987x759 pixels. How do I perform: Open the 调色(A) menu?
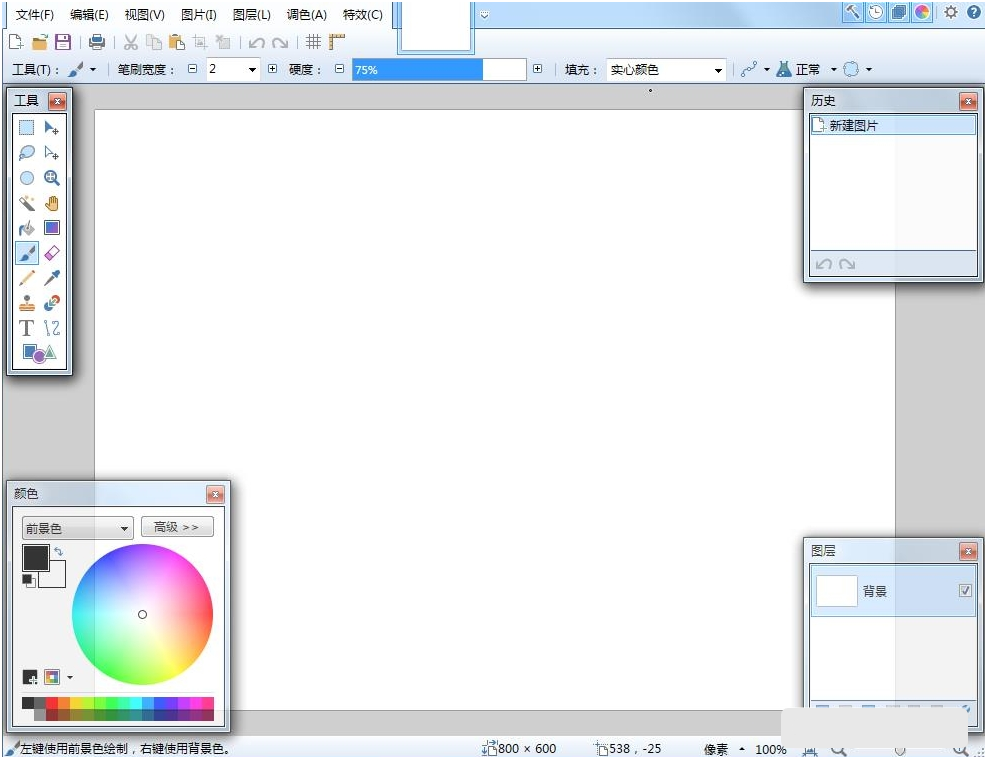pos(306,15)
